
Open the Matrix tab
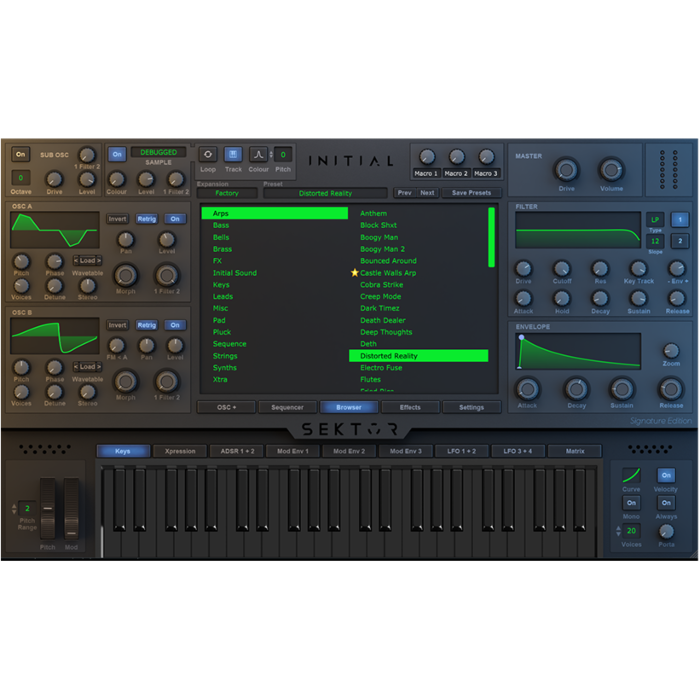click(575, 451)
